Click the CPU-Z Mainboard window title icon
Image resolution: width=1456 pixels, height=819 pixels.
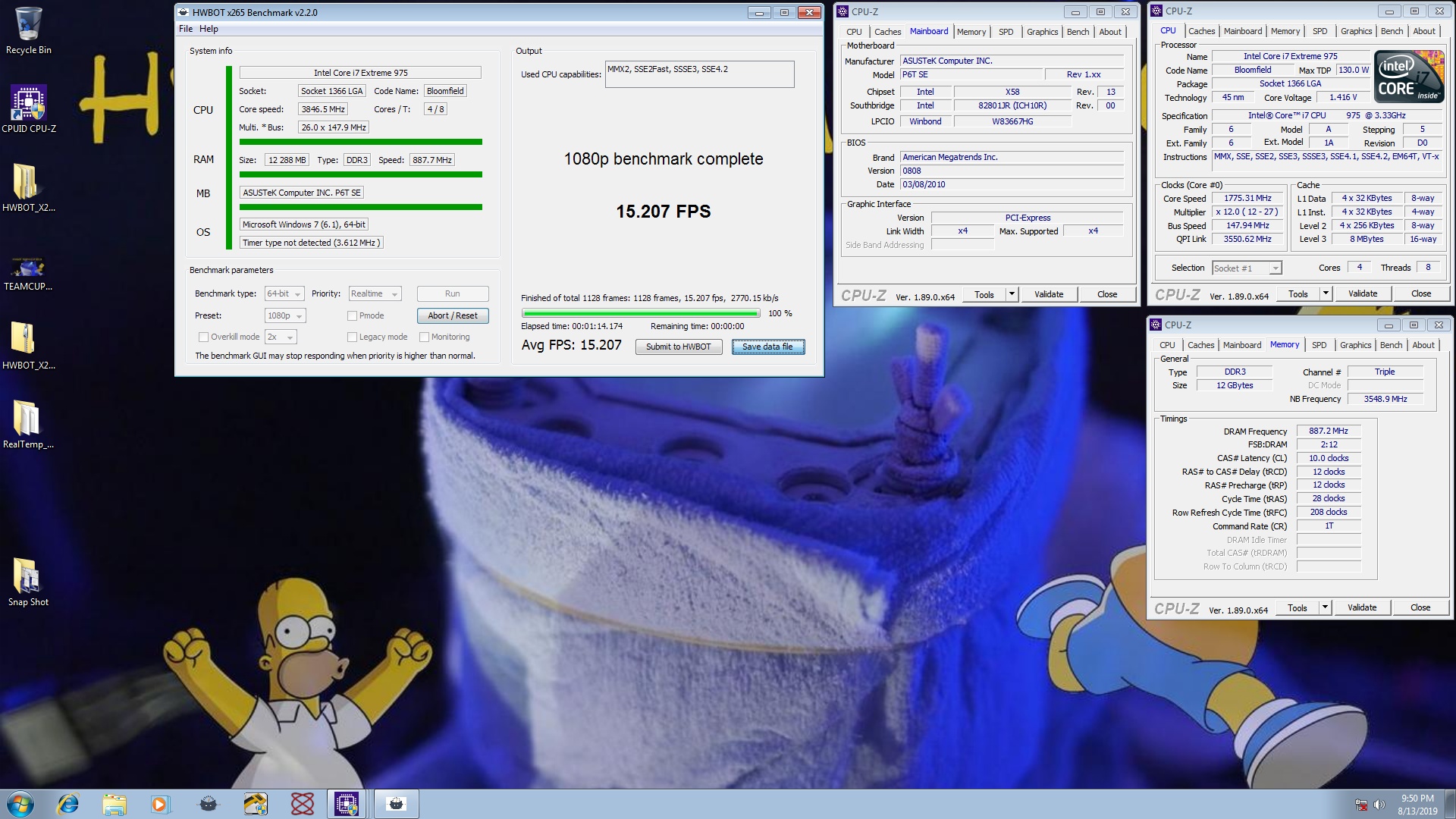[843, 11]
